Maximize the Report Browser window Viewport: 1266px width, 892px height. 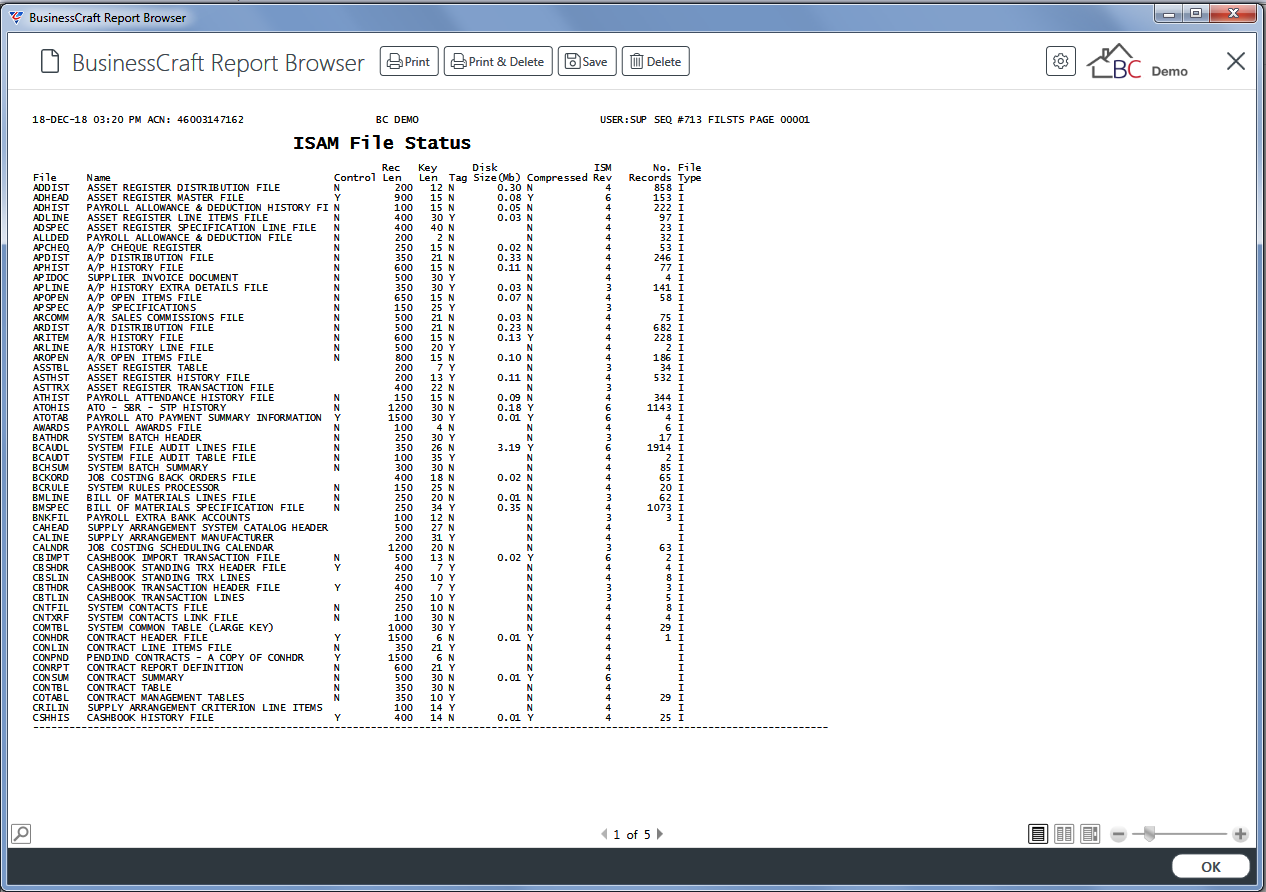click(1198, 14)
